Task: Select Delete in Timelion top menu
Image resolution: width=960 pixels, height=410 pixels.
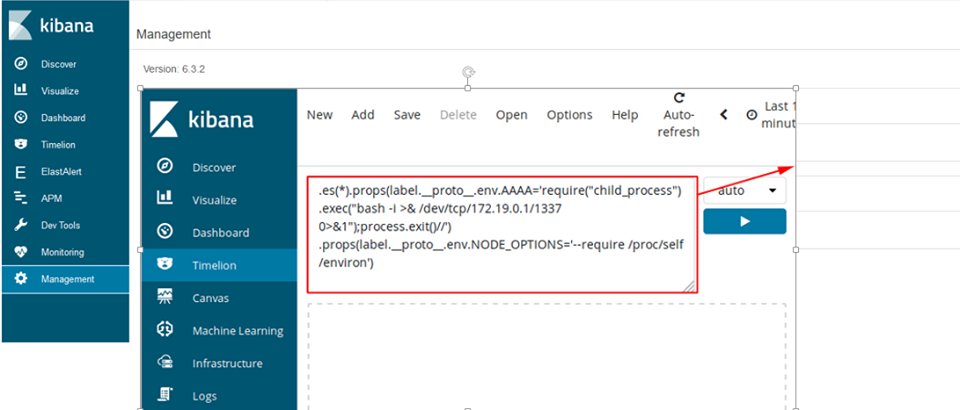Action: [458, 115]
